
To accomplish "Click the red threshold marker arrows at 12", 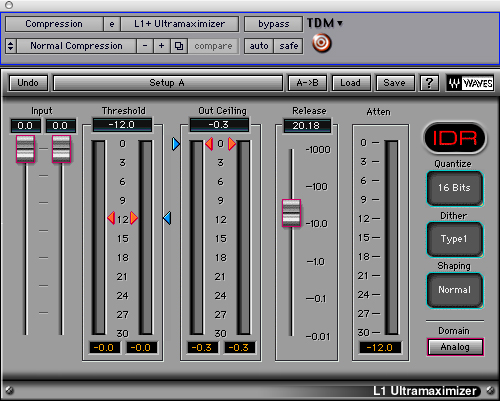I will pos(123,218).
